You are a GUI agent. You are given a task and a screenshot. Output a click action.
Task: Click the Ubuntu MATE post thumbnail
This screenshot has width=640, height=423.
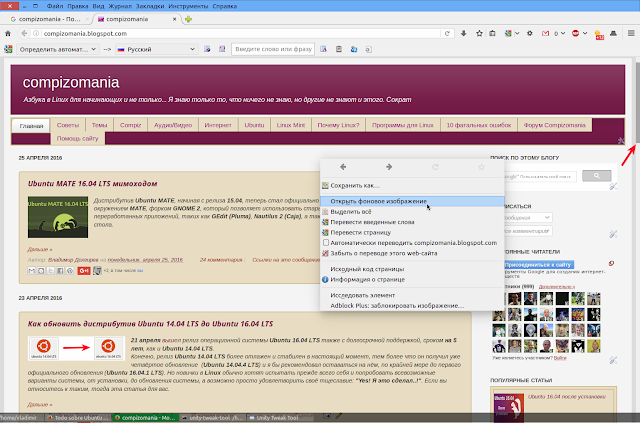58,217
